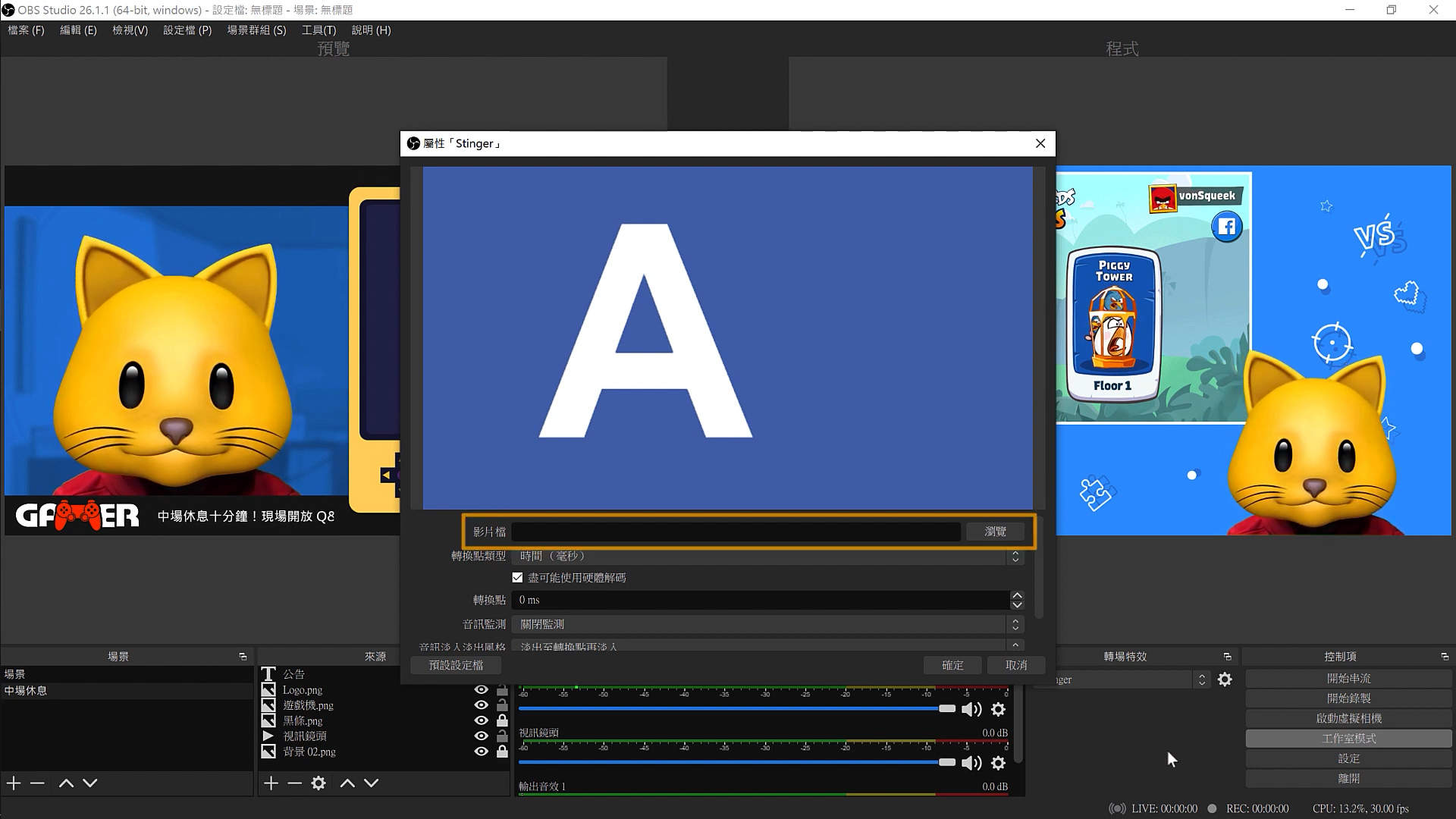Click the transition properties gear in 轉場特效 panel
This screenshot has height=819, width=1456.
click(1225, 679)
